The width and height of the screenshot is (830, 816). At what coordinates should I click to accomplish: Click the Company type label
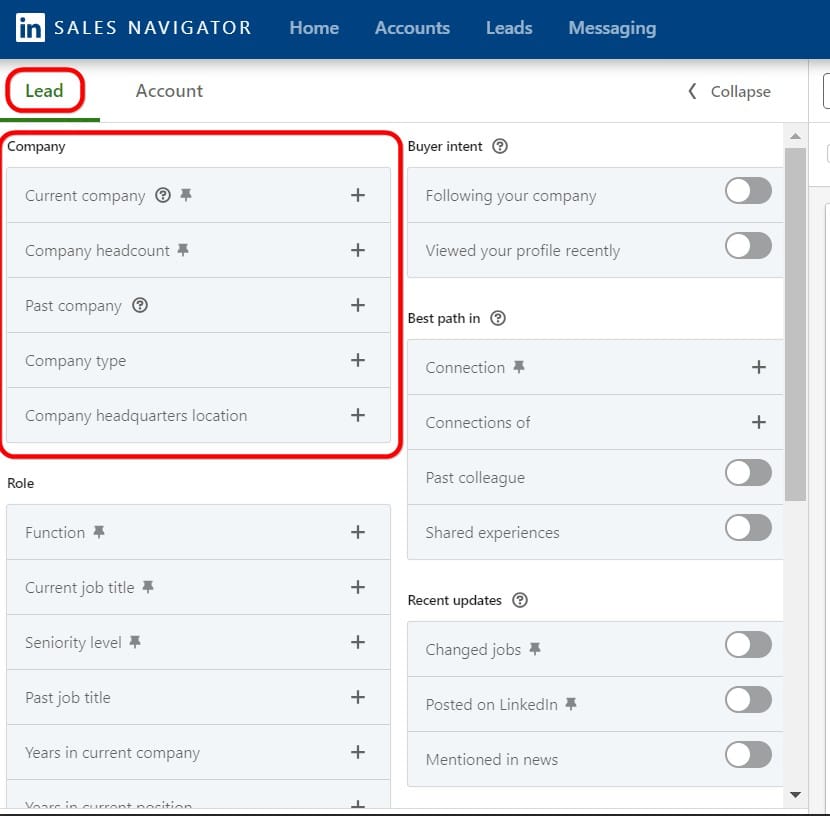coord(76,361)
